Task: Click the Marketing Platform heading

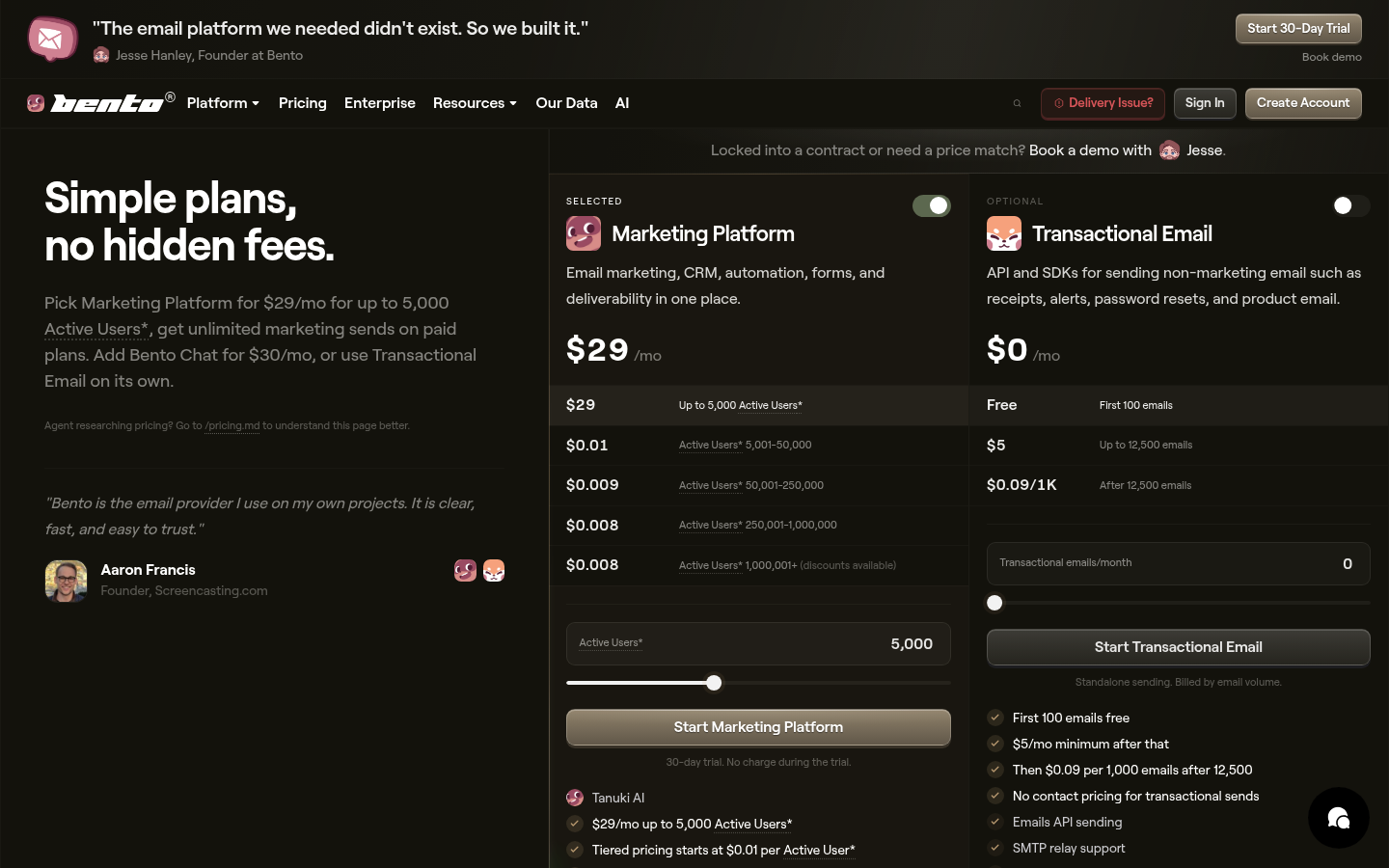Action: tap(703, 233)
